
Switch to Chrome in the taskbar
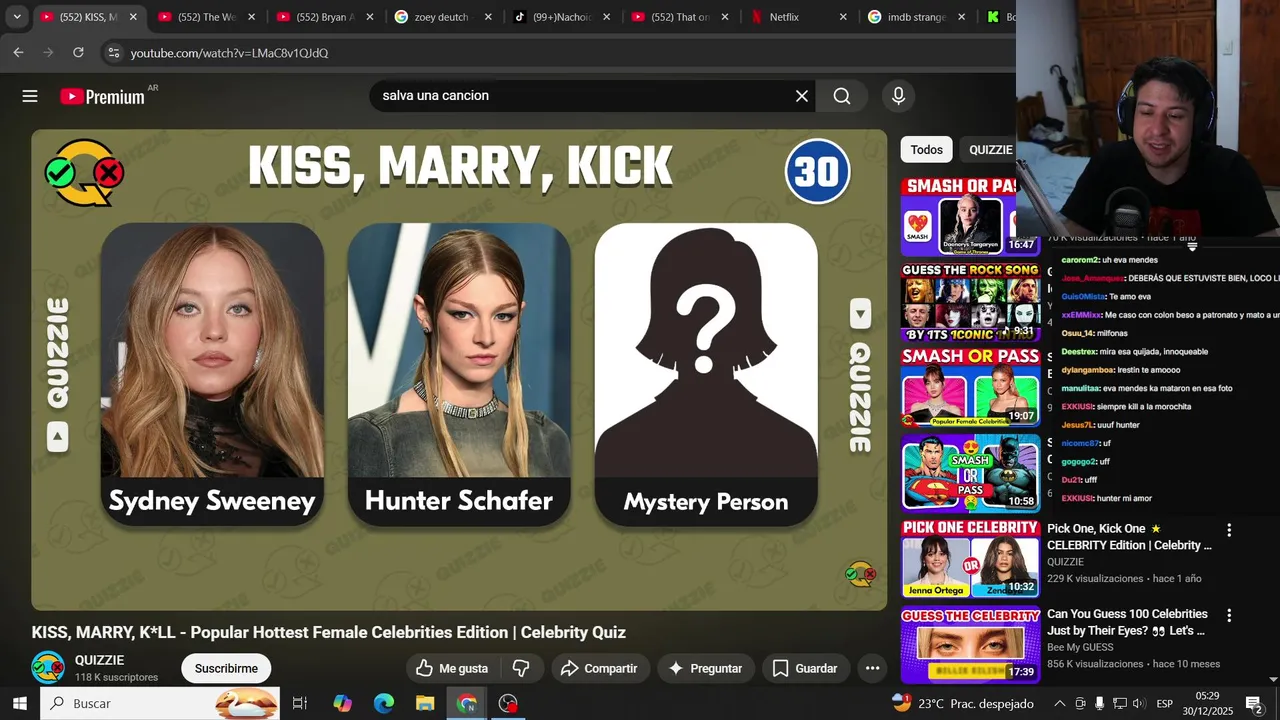[467, 703]
